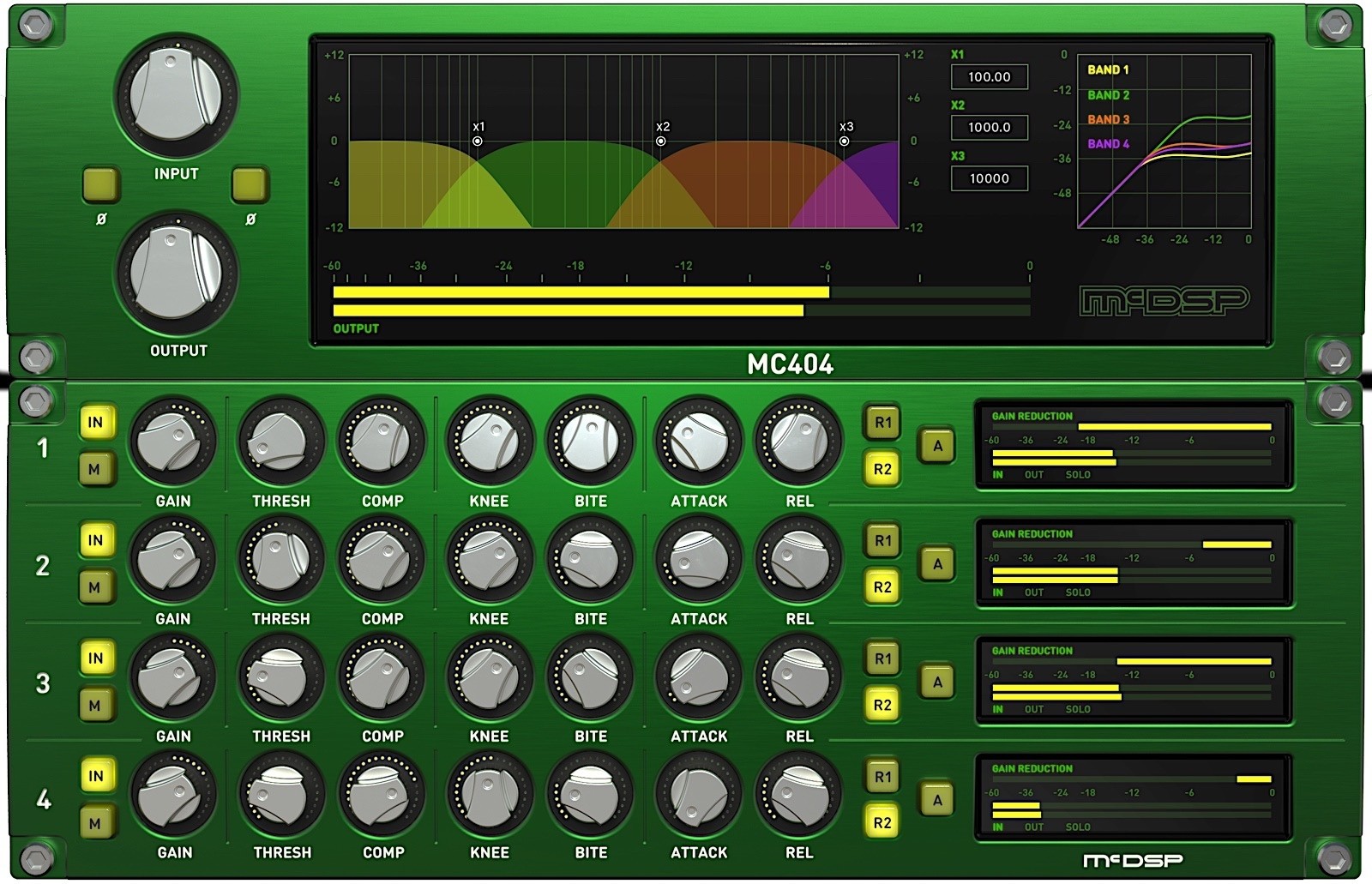Toggle band 3 IN button
1372x884 pixels.
tap(95, 658)
